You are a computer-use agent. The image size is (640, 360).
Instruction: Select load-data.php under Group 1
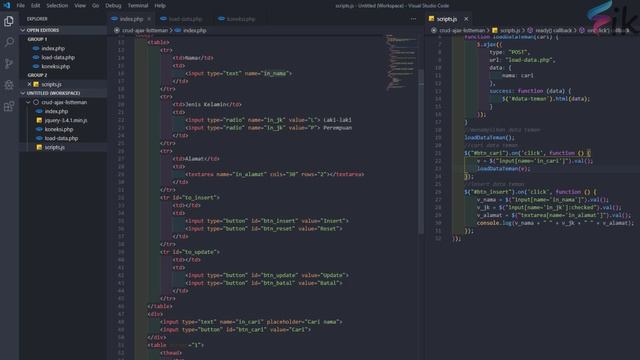58,57
